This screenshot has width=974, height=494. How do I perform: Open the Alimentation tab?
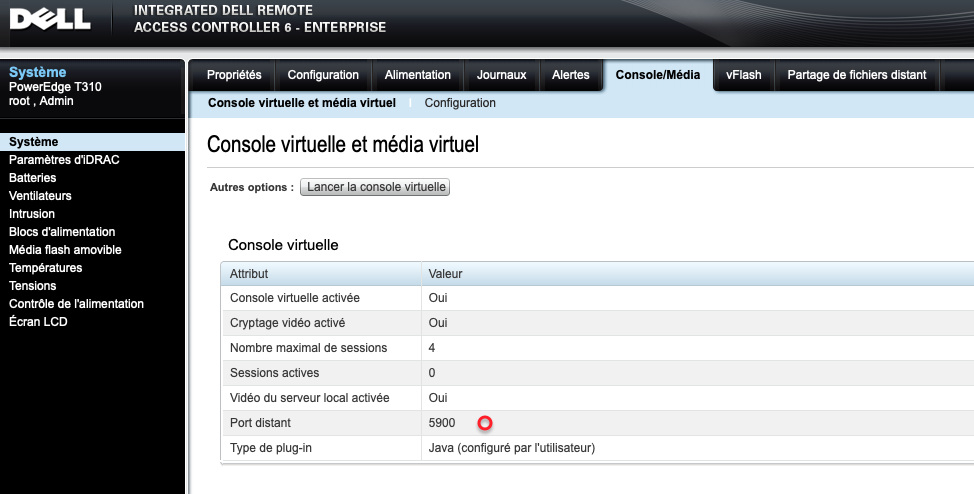(417, 75)
